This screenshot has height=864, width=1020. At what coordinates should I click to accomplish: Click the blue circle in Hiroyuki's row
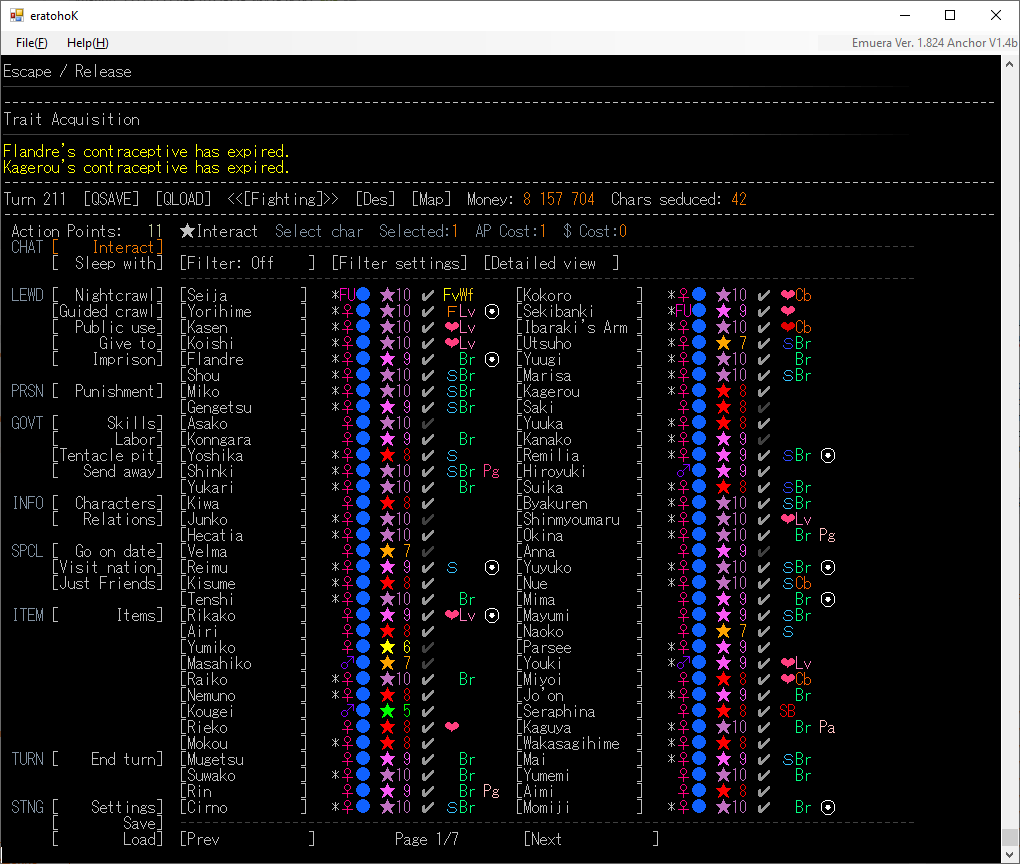(x=699, y=472)
